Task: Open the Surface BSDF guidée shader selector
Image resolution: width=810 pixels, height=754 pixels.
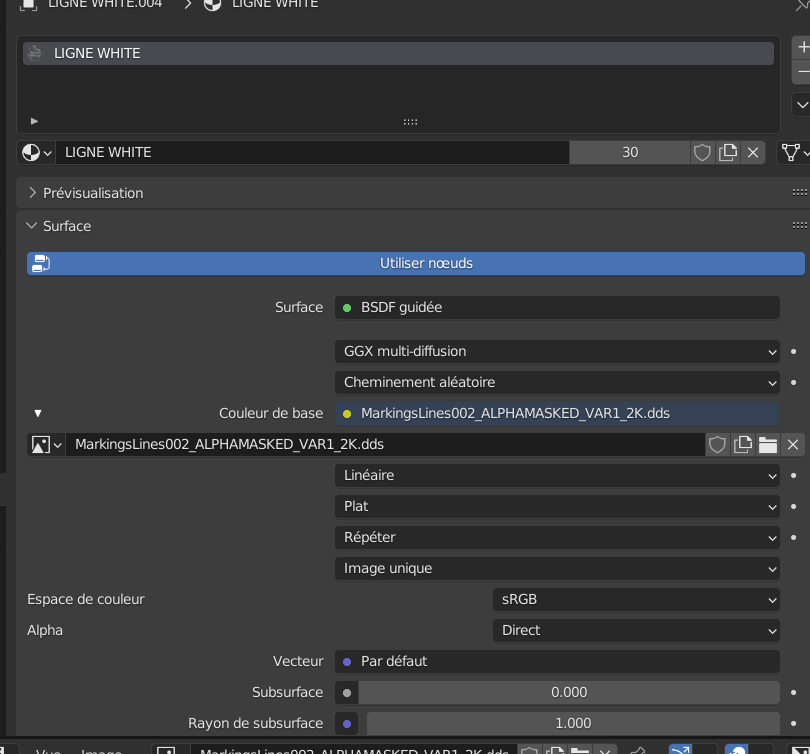Action: [557, 307]
